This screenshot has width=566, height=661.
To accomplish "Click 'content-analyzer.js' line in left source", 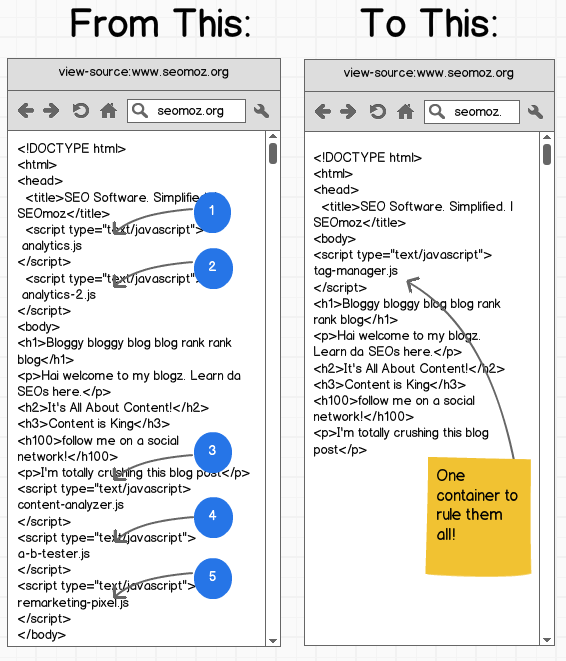I will 71,505.
